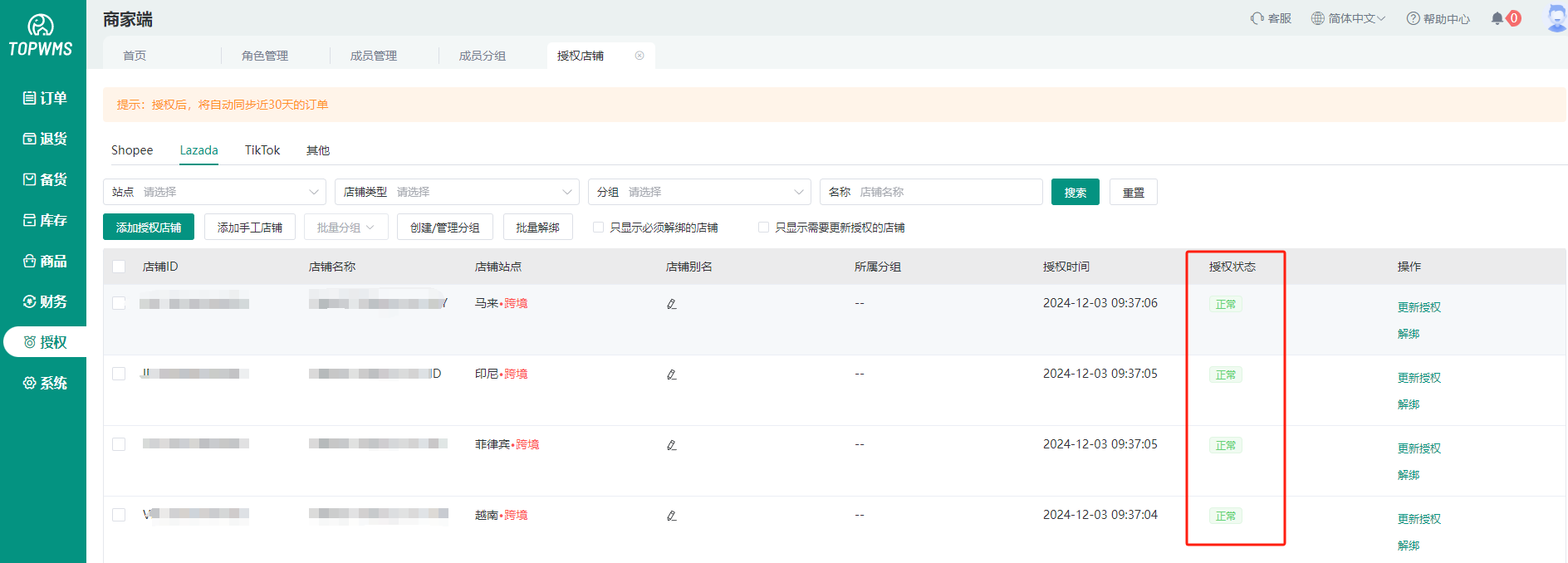Open the 店铺类型 store type dropdown
Image resolution: width=1568 pixels, height=563 pixels.
(x=458, y=192)
